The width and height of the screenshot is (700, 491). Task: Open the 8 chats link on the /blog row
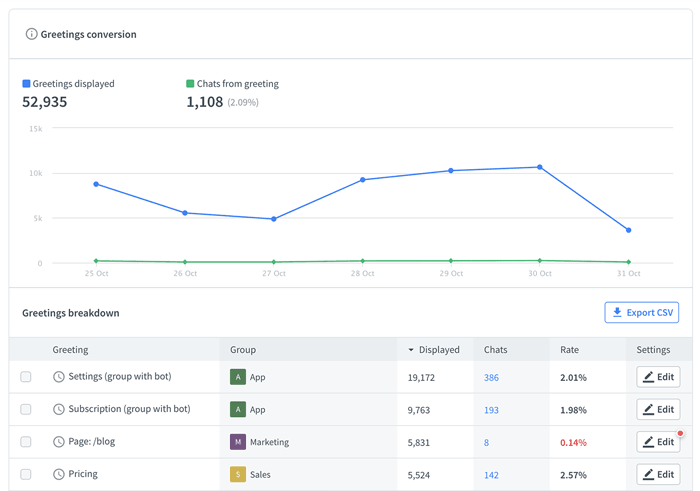[486, 443]
